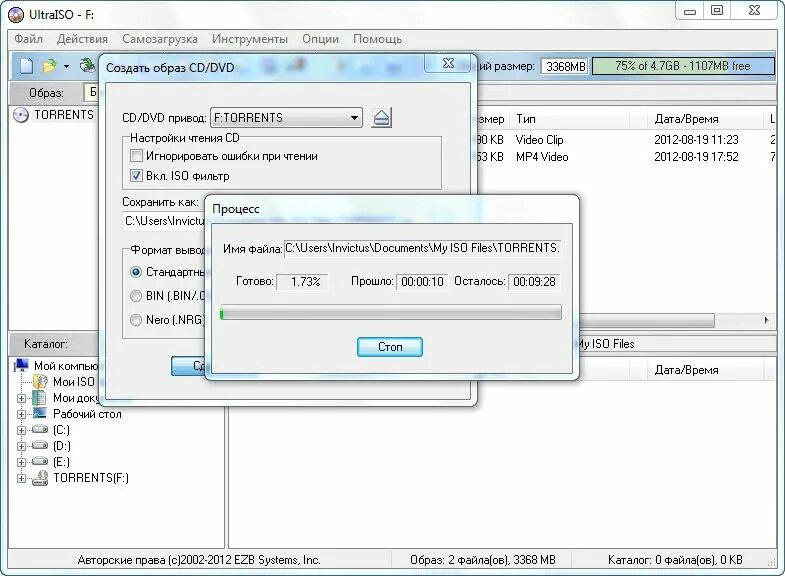785x576 pixels.
Task: Click the Рабочий стол desktop icon
Action: 39,414
